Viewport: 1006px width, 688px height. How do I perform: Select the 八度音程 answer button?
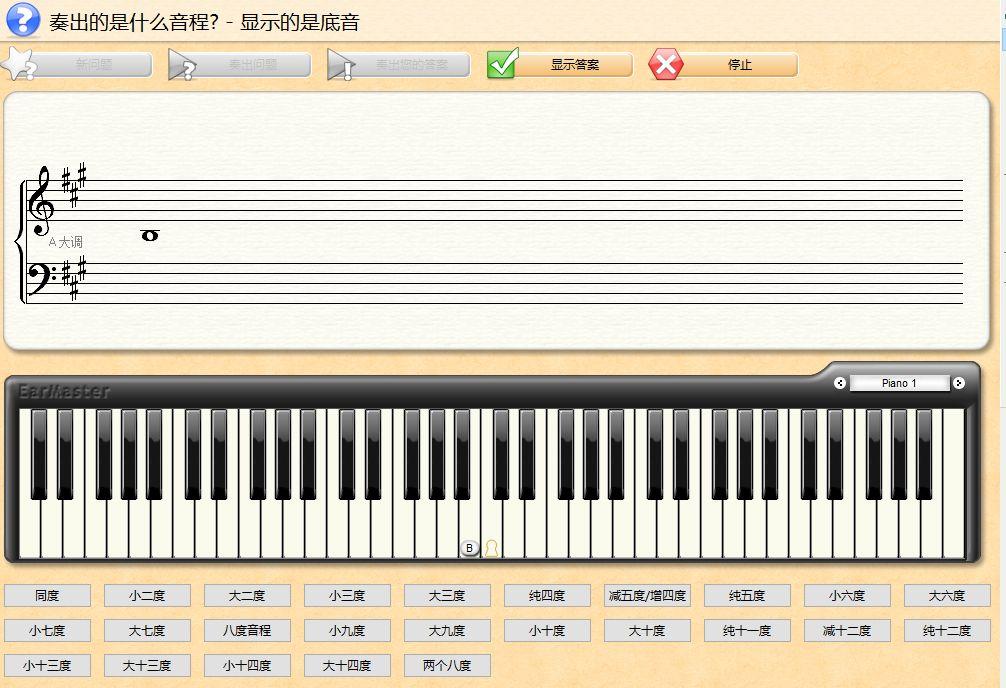pyautogui.click(x=247, y=630)
